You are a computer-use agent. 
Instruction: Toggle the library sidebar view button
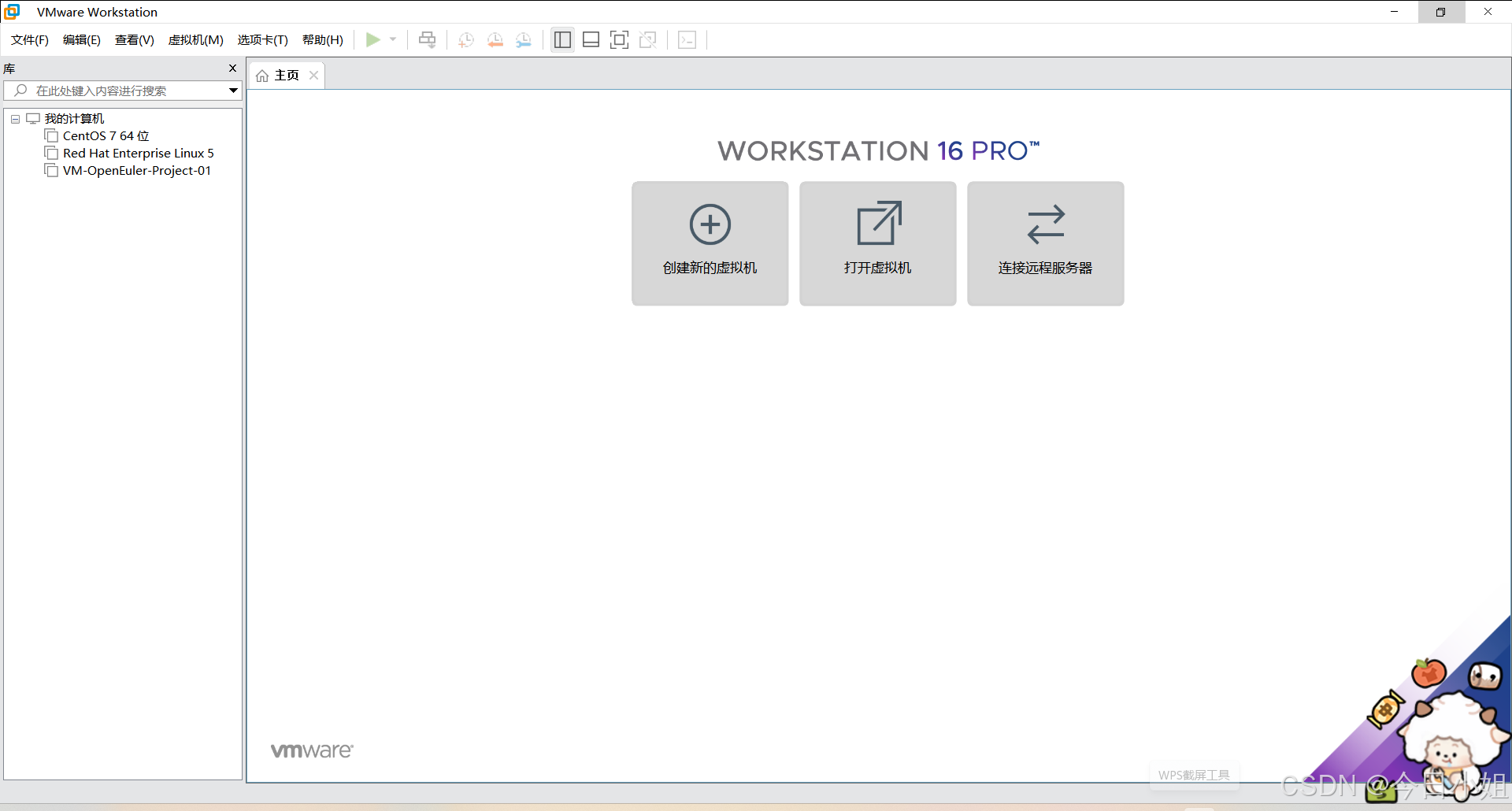562,39
